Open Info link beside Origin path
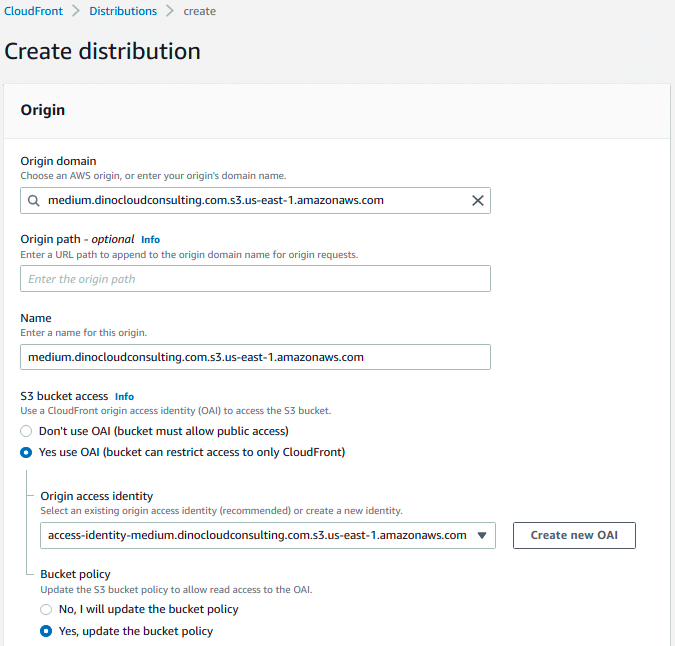This screenshot has height=646, width=675. click(x=150, y=240)
